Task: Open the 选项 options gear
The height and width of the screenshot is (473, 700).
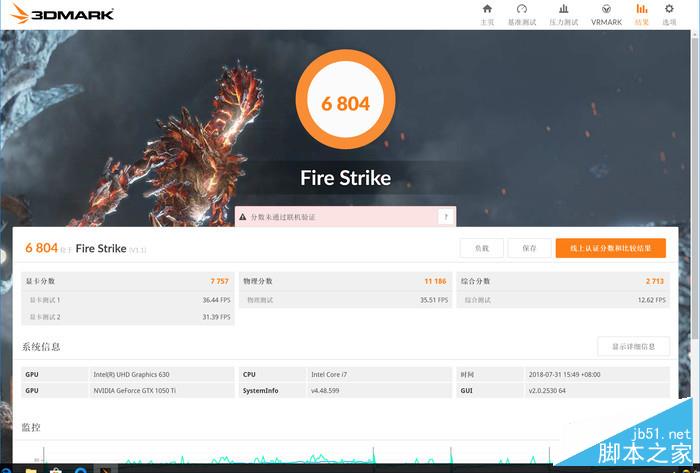Action: 669,15
